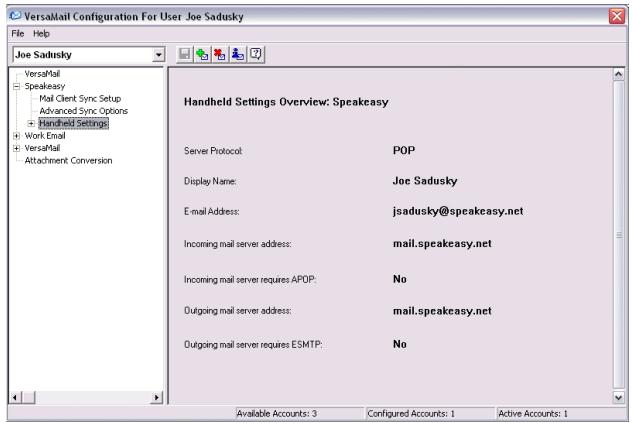
Task: Click the settings pane scroll up arrow
Action: (619, 74)
